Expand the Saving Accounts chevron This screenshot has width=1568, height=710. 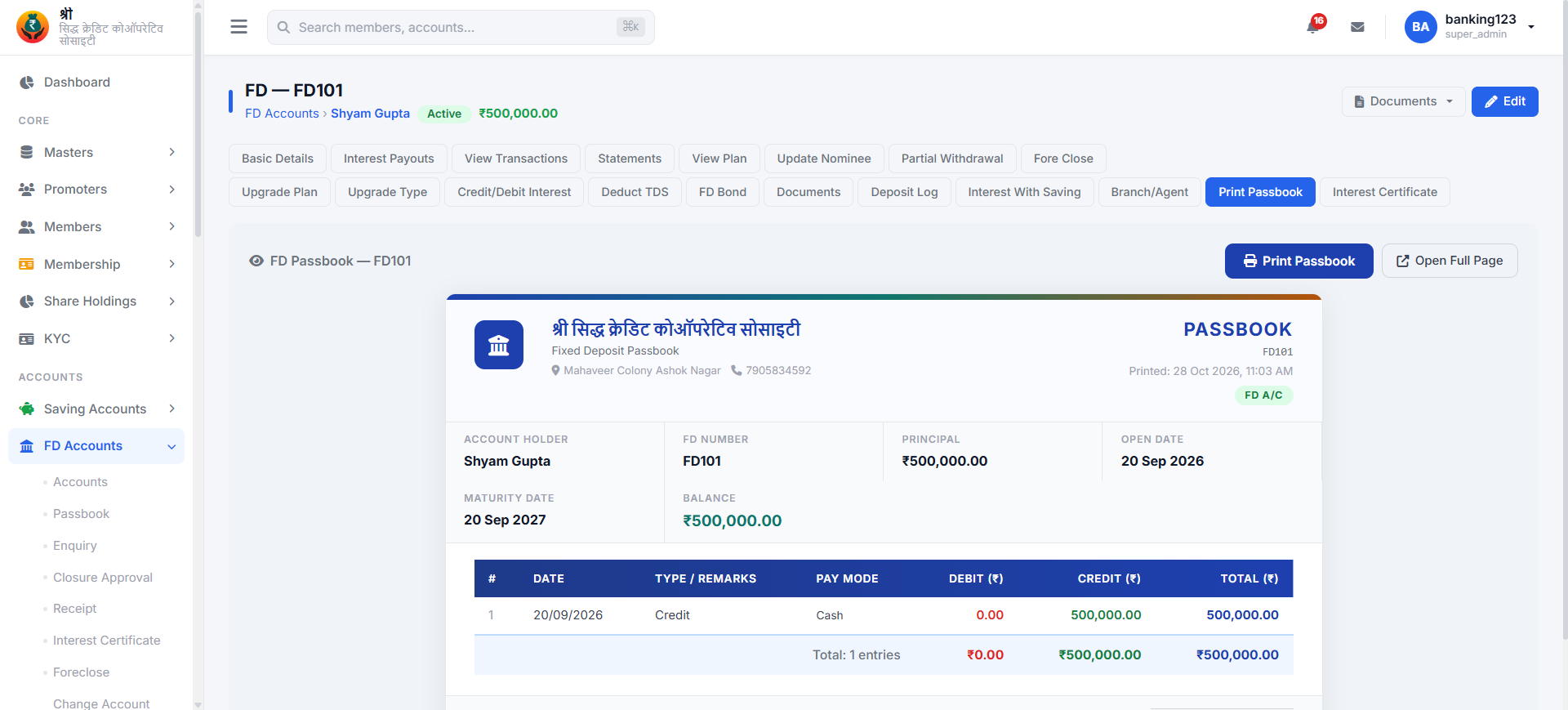click(x=171, y=409)
